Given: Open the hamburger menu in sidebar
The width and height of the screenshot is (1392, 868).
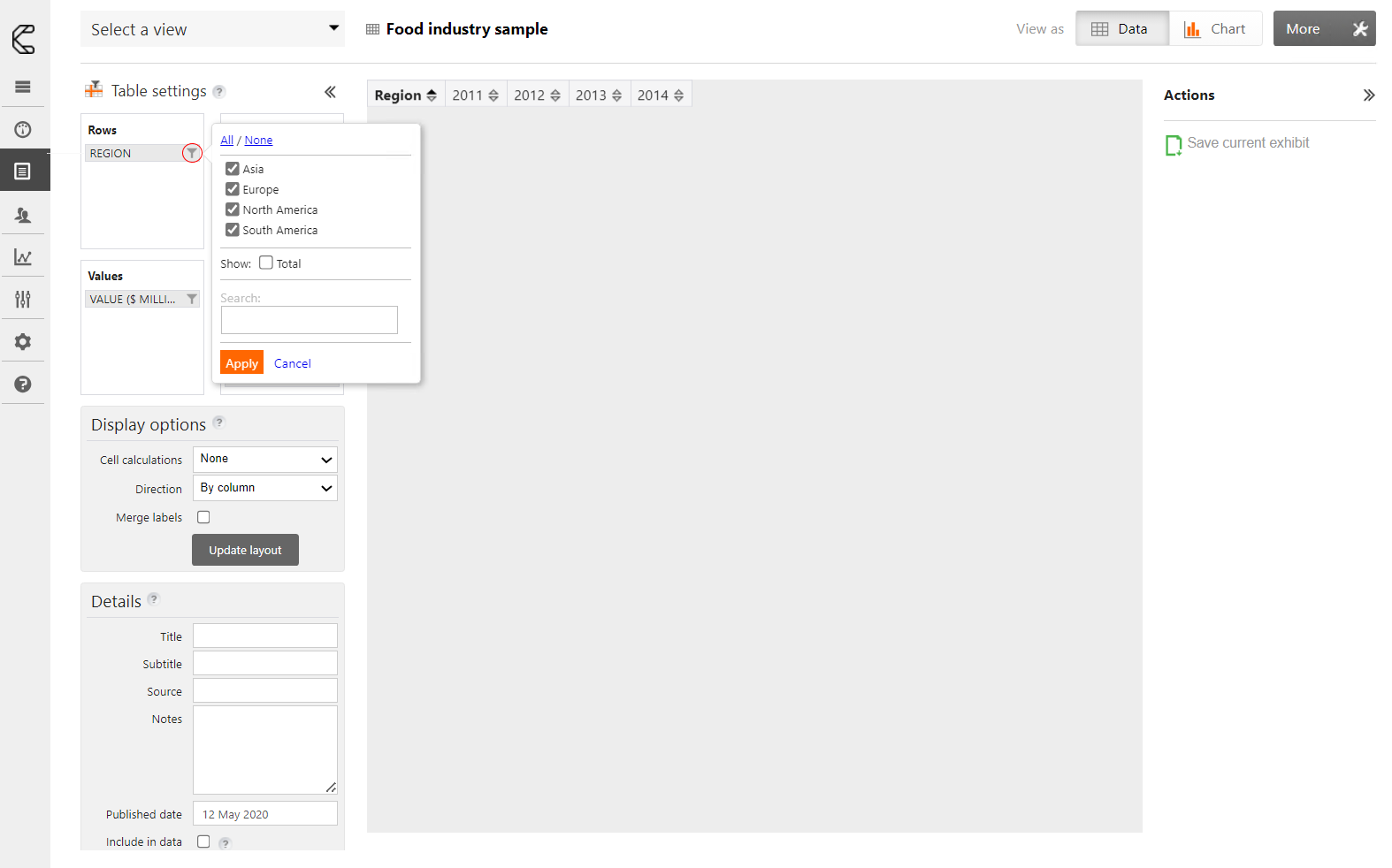Looking at the screenshot, I should 23,87.
